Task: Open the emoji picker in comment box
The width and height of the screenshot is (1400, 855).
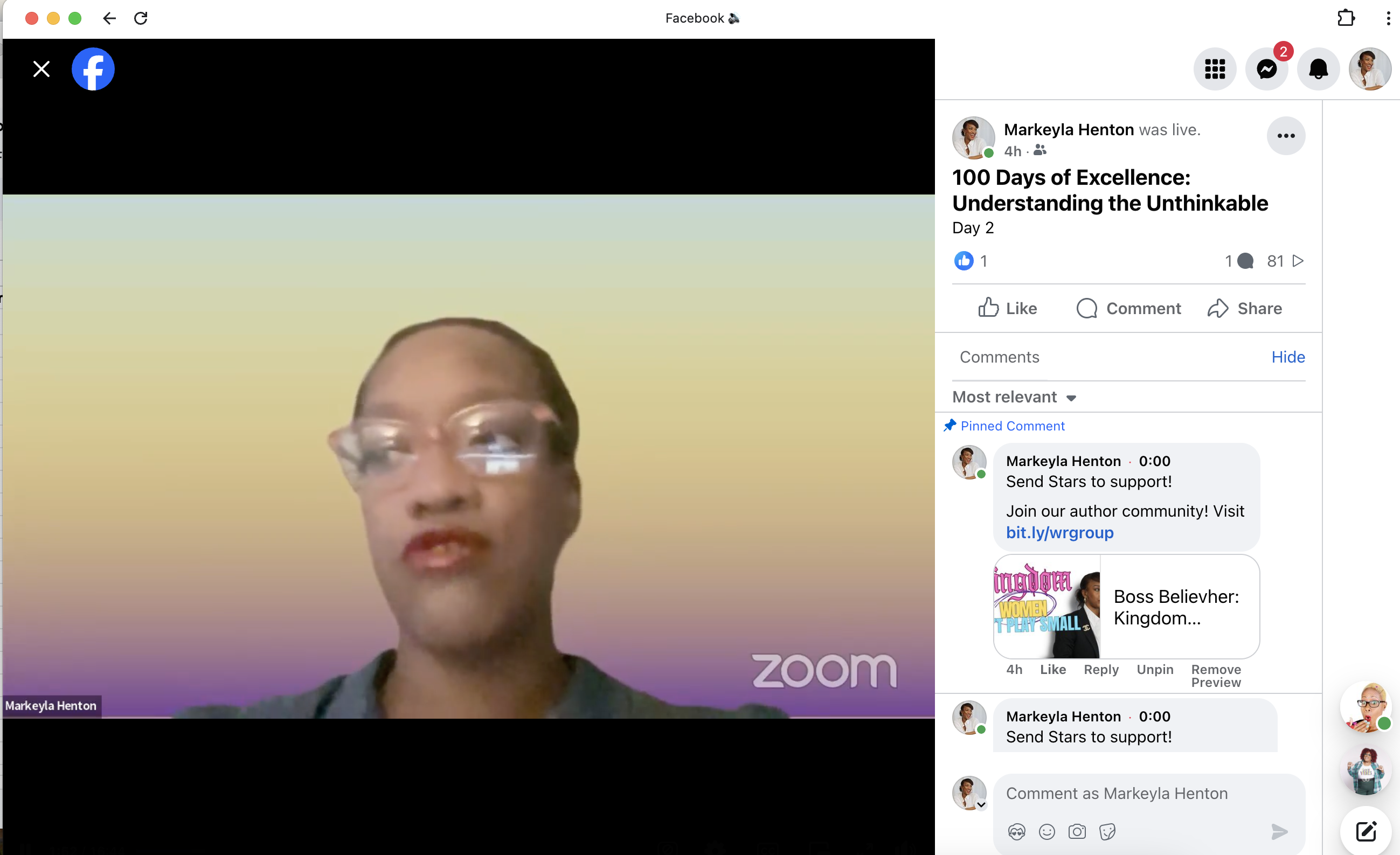Action: (x=1046, y=832)
